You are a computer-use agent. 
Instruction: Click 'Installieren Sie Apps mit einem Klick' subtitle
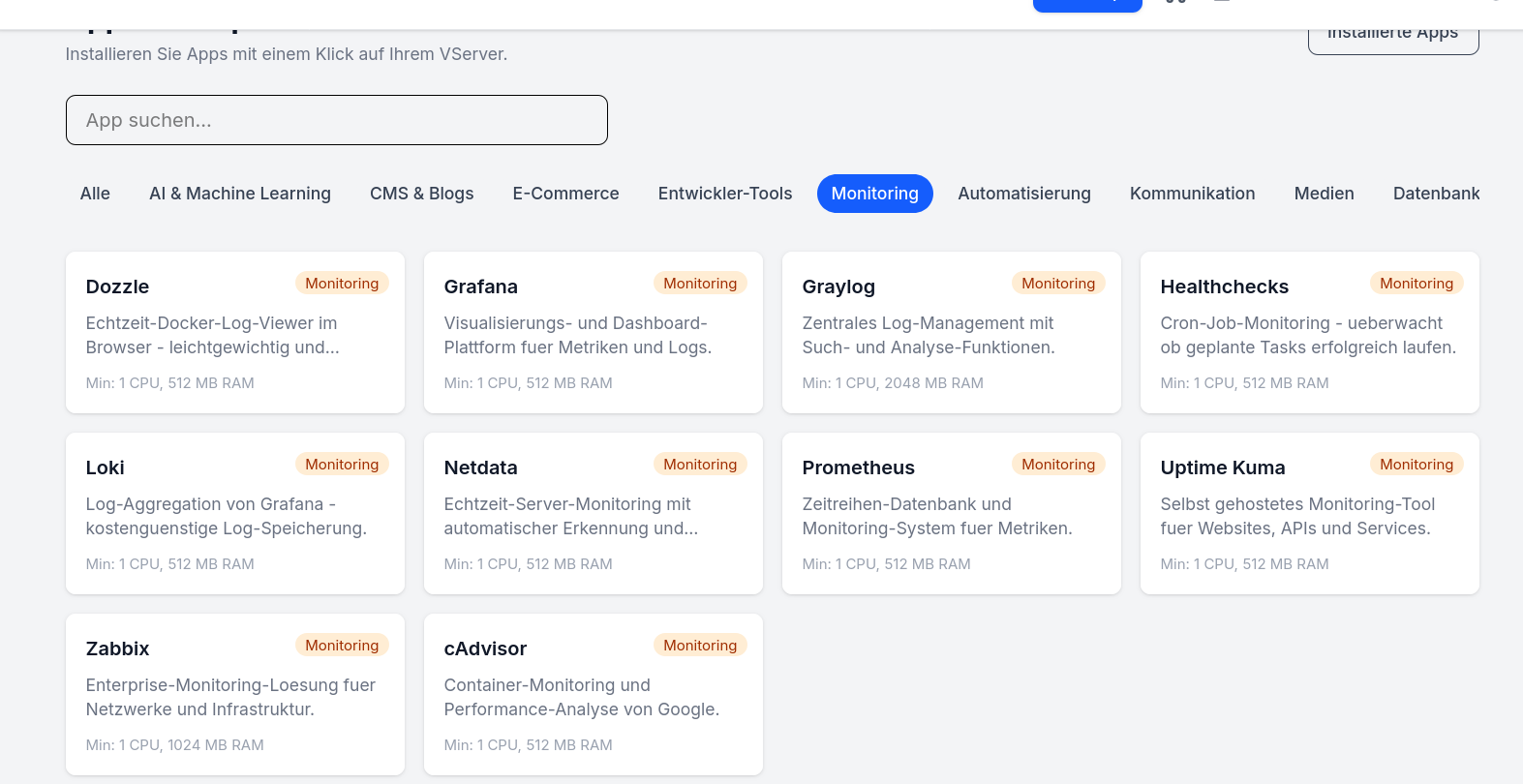pos(287,54)
